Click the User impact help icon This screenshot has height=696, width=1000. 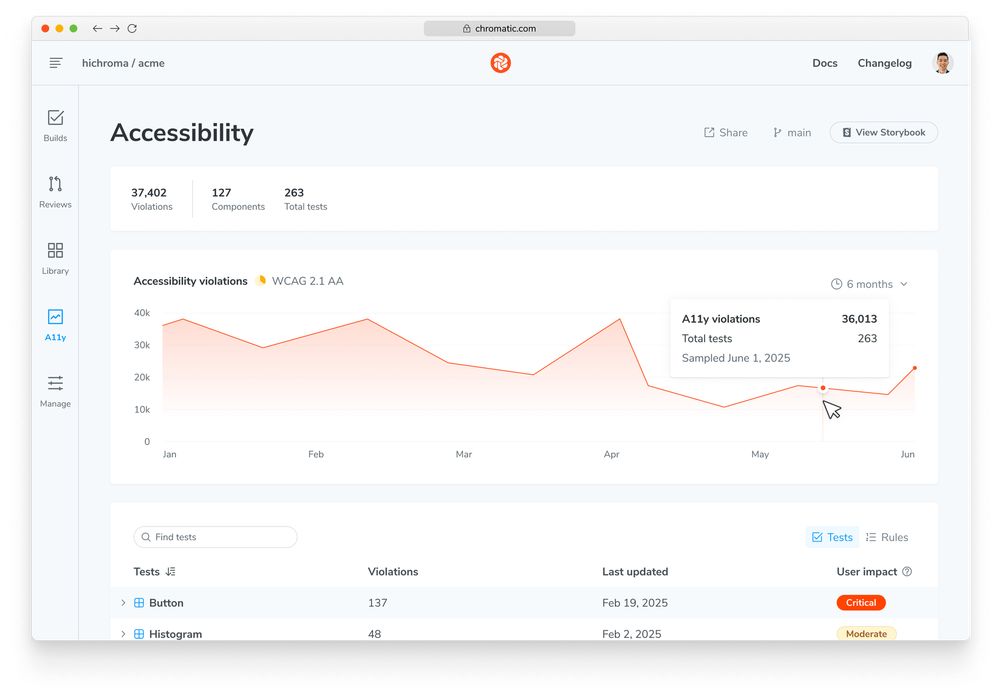coord(907,572)
